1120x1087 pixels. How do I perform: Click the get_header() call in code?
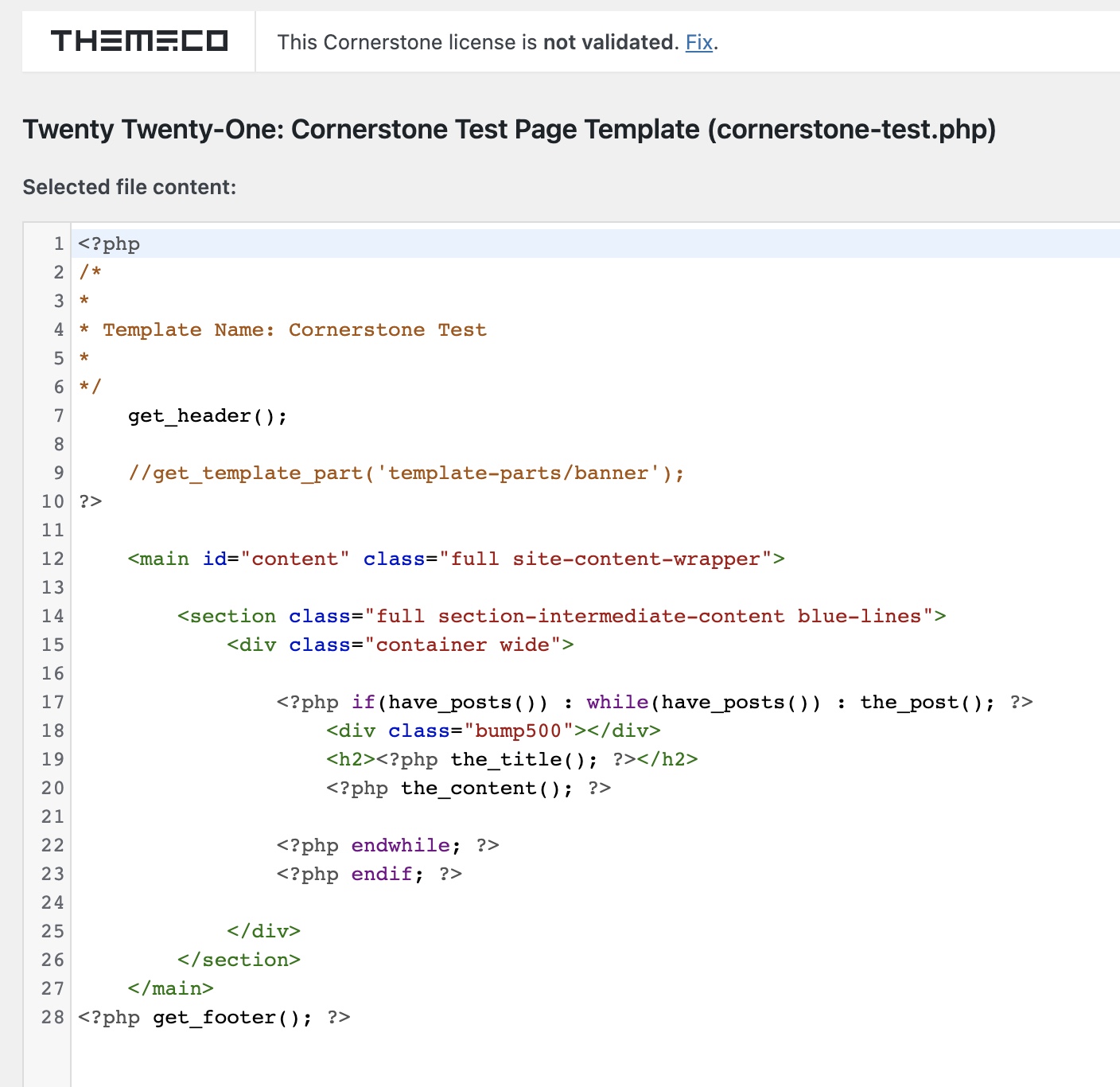pyautogui.click(x=207, y=416)
